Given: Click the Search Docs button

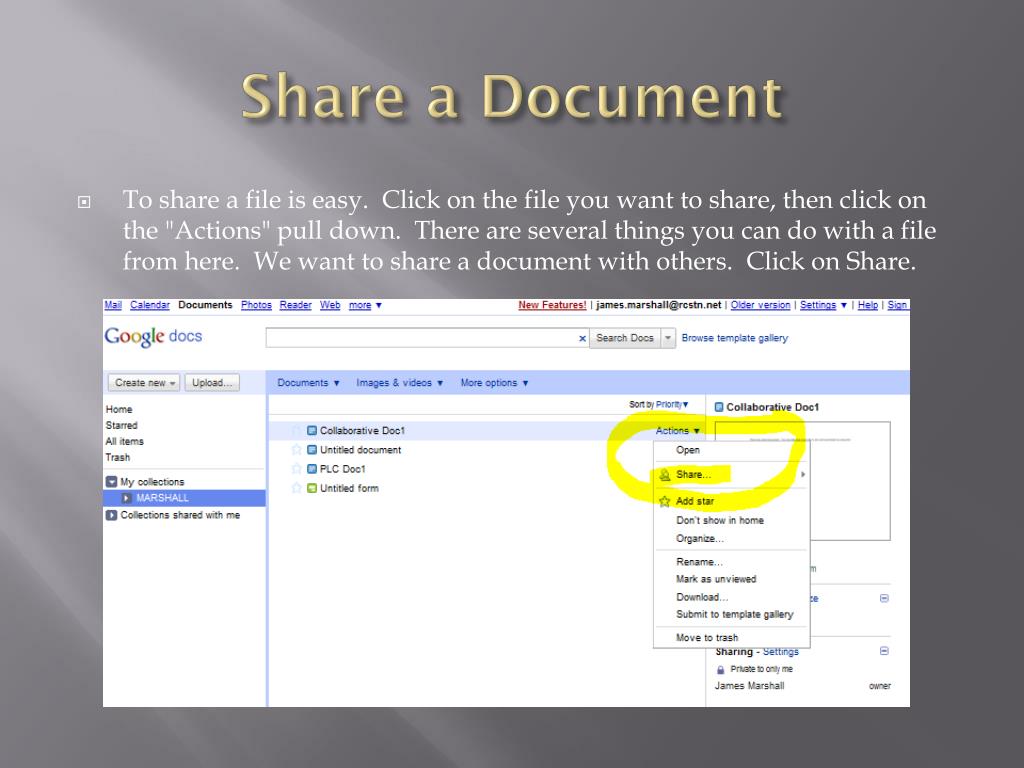Looking at the screenshot, I should coord(624,338).
